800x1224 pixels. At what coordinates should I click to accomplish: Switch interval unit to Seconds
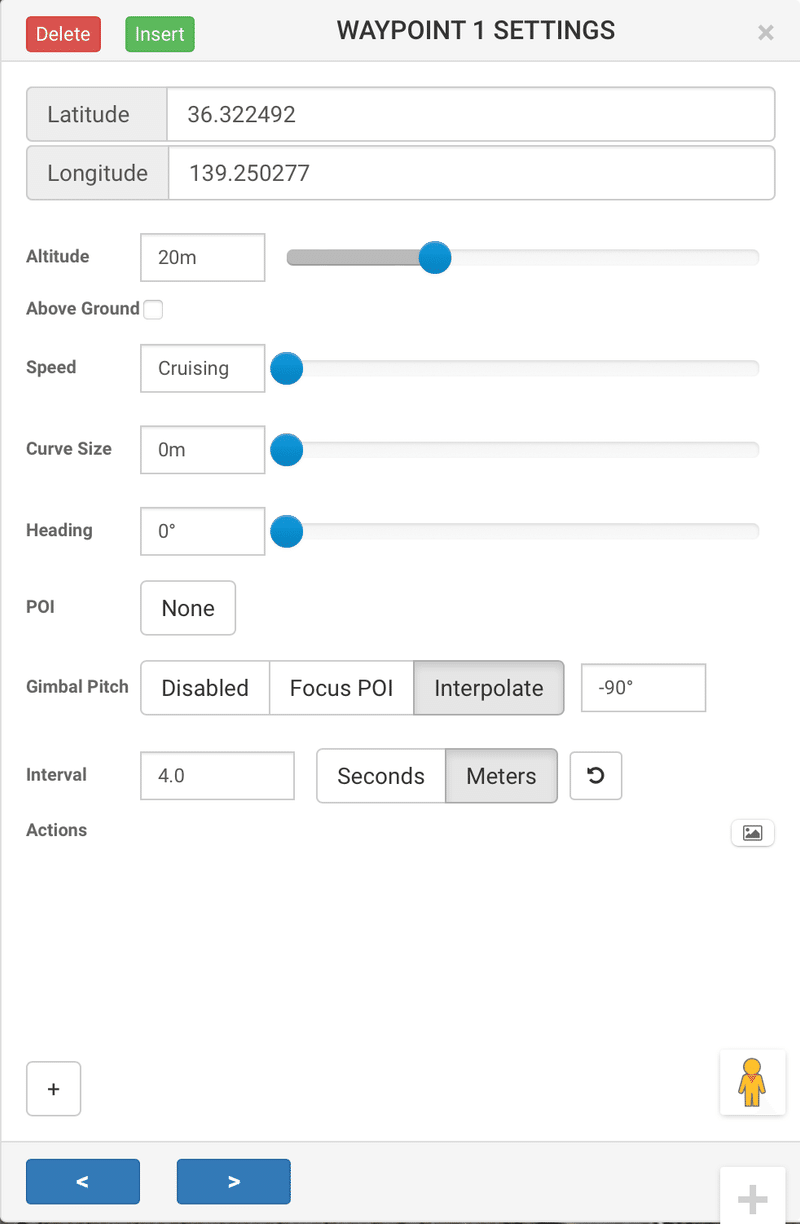(381, 776)
